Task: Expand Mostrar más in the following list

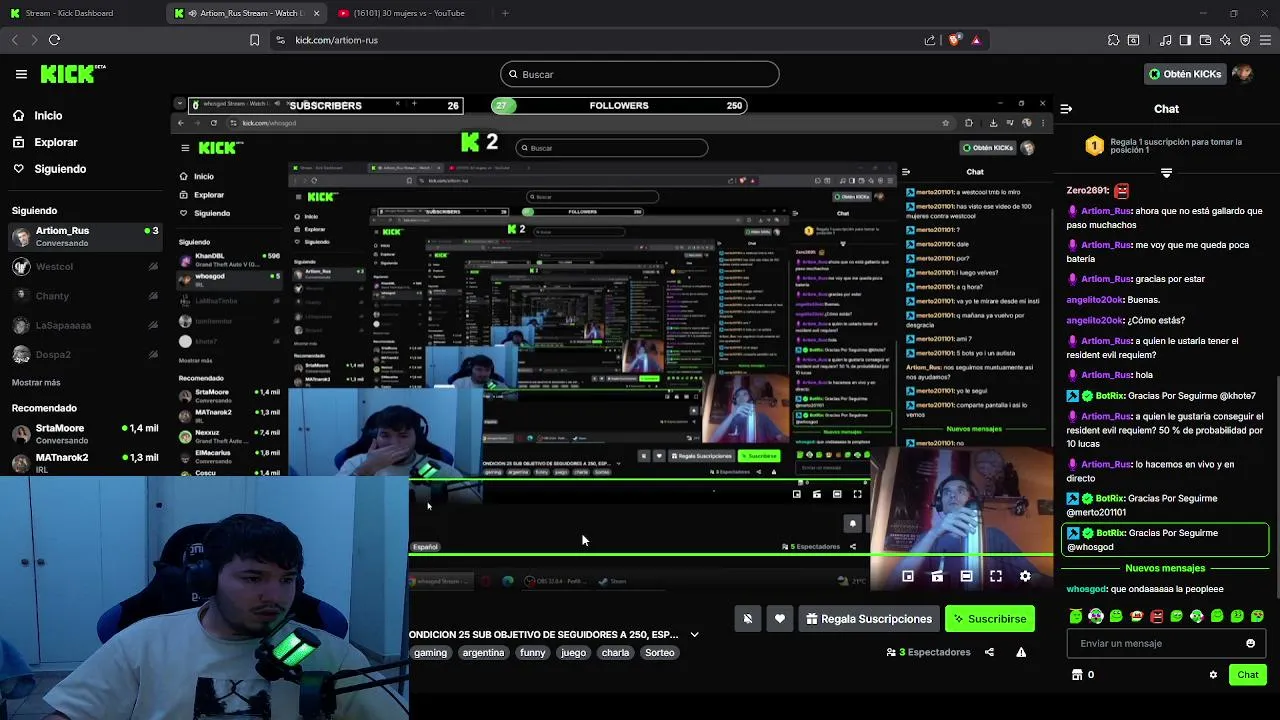Action: pyautogui.click(x=36, y=382)
